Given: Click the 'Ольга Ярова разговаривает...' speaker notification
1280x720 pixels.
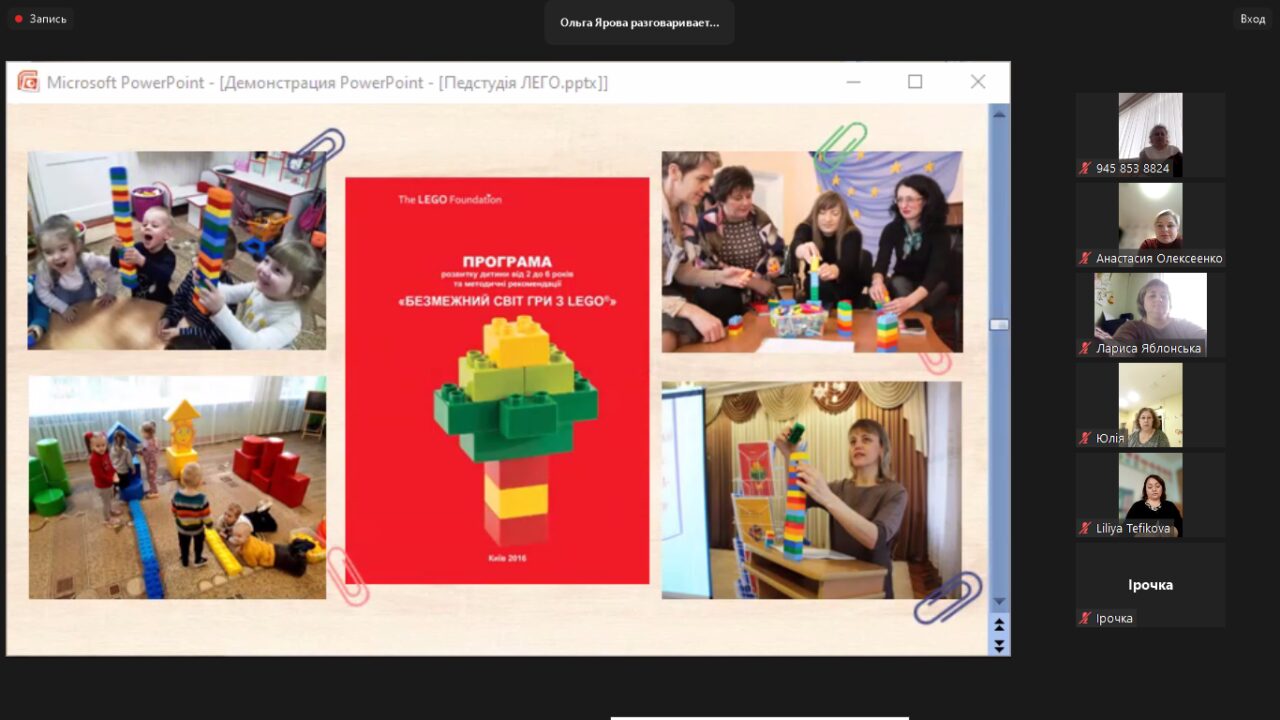Looking at the screenshot, I should pyautogui.click(x=640, y=22).
